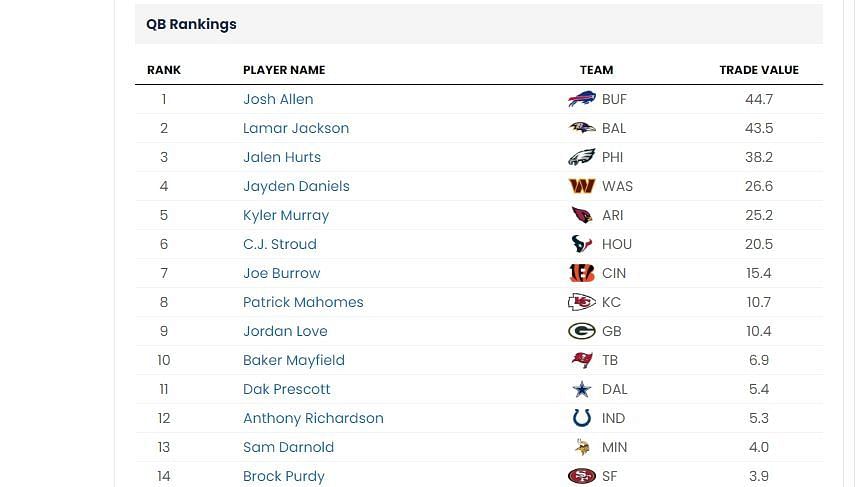Click the QB Rankings section heading
Viewport: 865px width, 487px height.
tap(191, 24)
